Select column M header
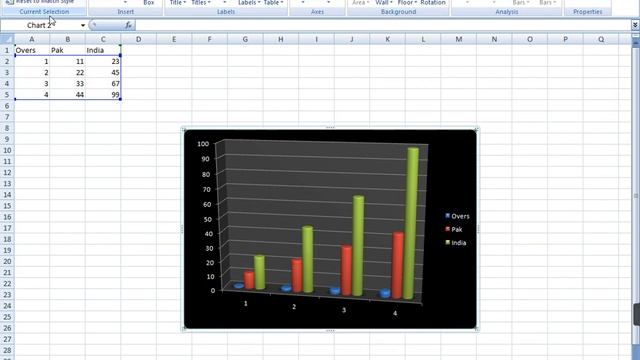 (458, 39)
